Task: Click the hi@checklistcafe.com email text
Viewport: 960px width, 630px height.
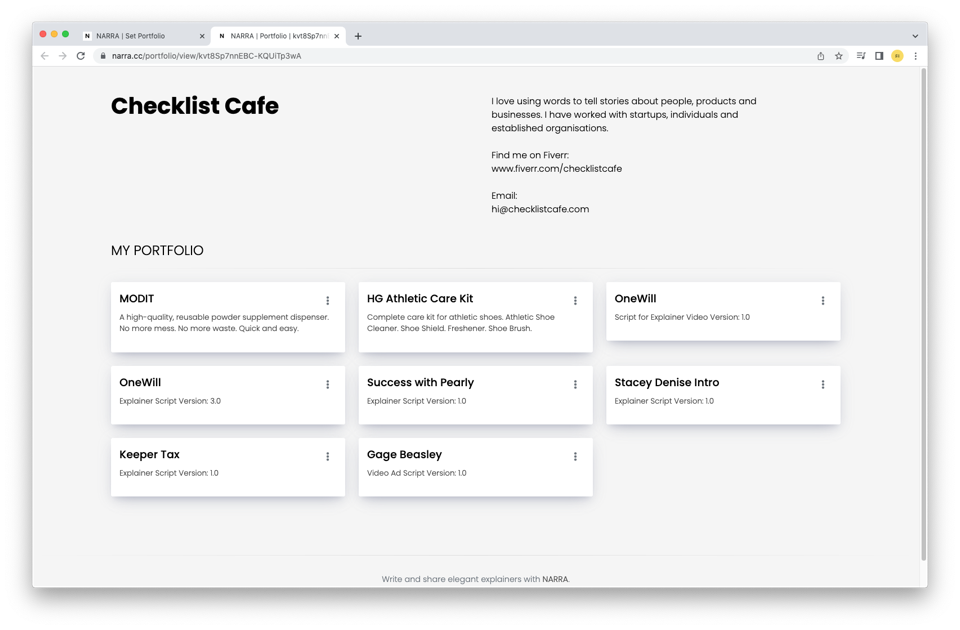Action: coord(540,209)
